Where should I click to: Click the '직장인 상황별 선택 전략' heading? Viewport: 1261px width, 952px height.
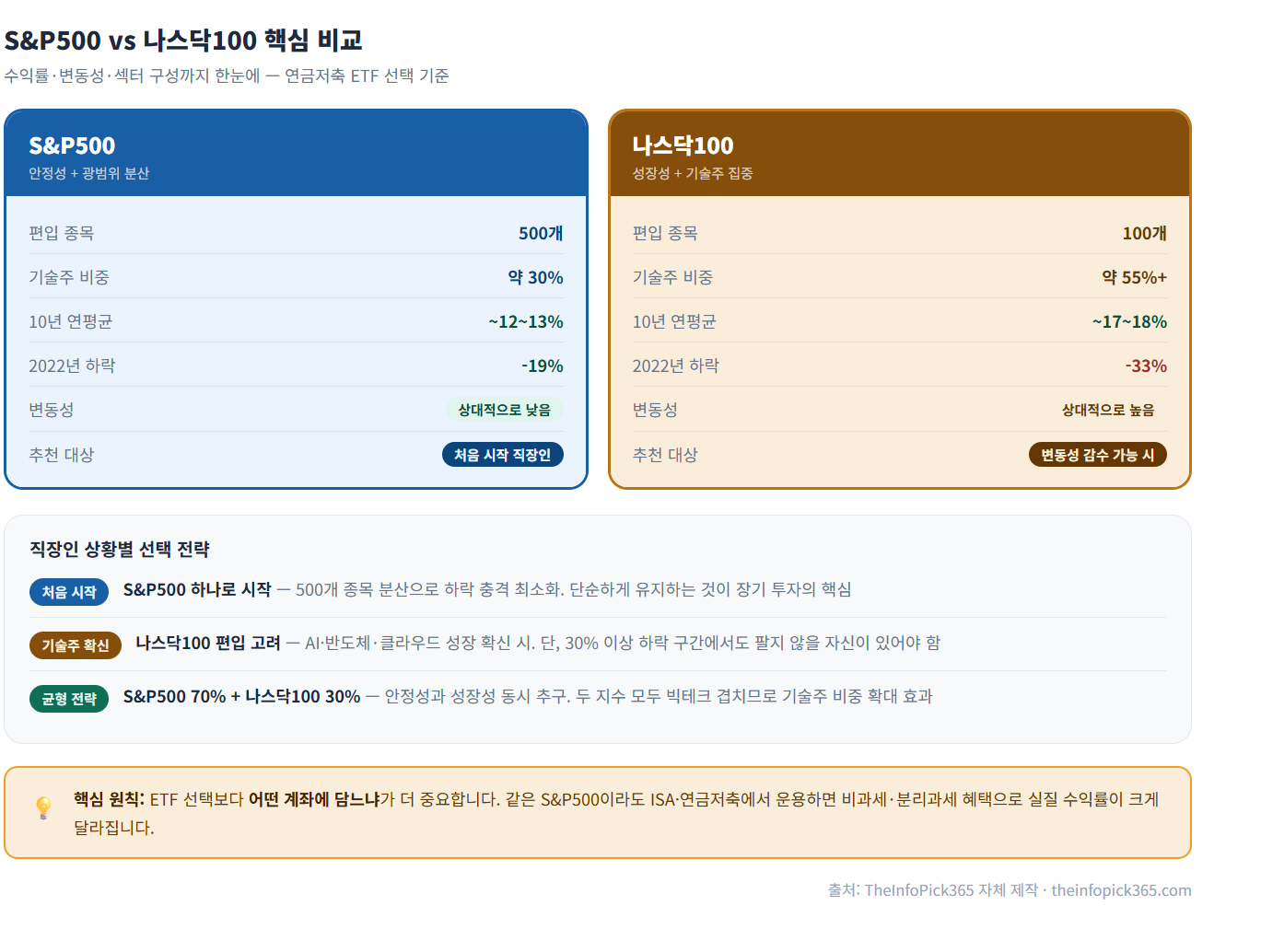click(120, 549)
